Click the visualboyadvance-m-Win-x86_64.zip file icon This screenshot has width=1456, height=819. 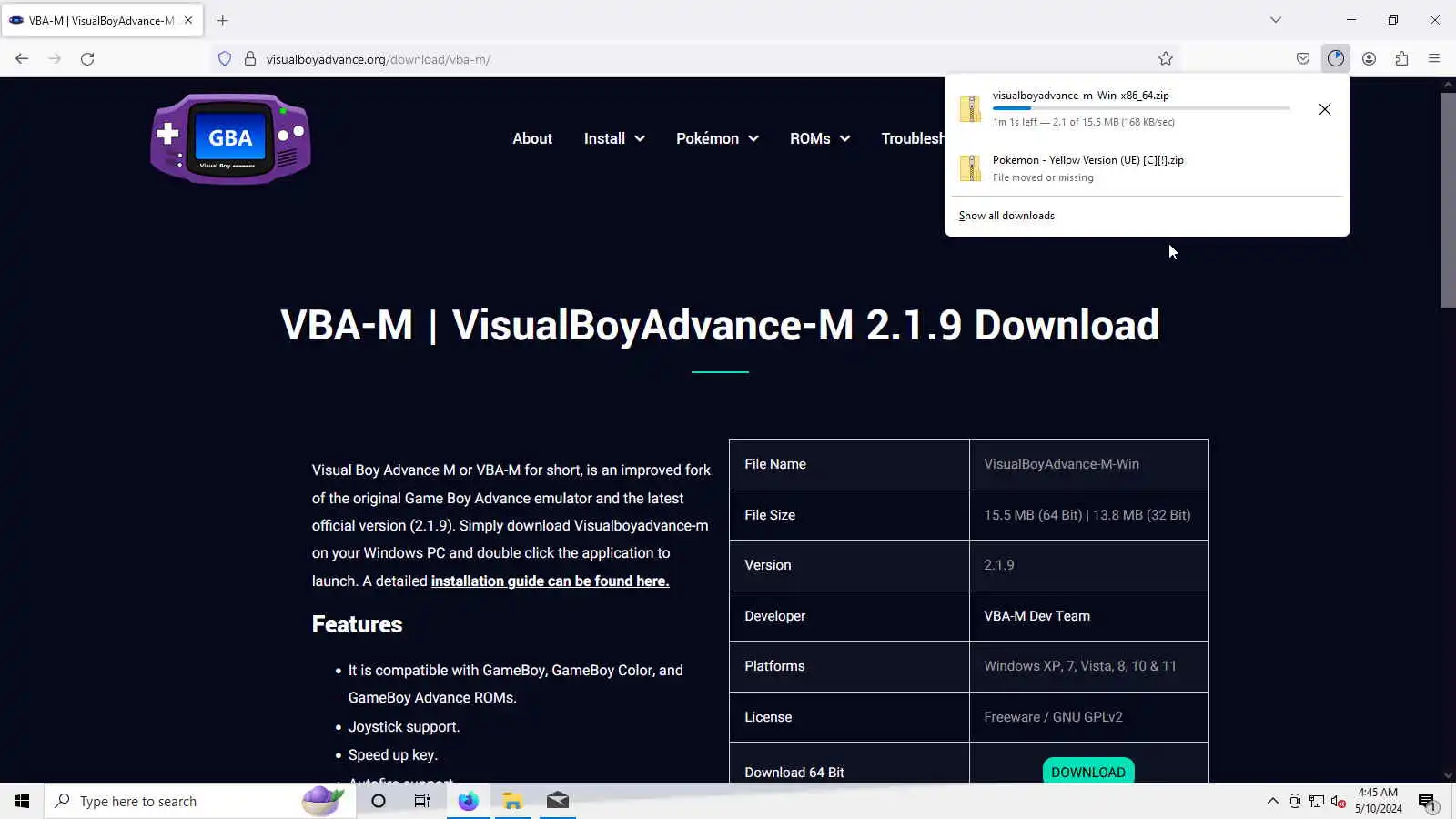click(x=971, y=108)
